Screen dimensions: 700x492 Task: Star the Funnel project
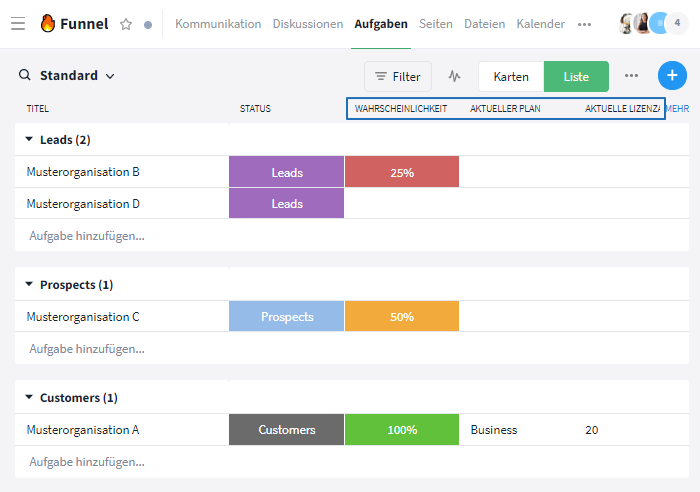click(x=126, y=24)
